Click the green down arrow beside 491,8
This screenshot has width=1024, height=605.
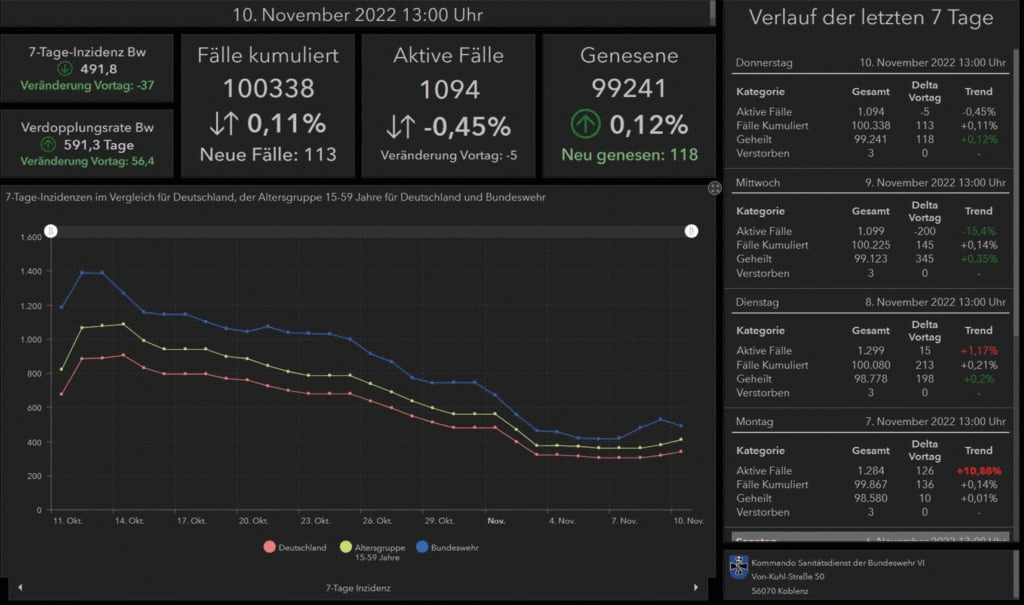point(65,69)
